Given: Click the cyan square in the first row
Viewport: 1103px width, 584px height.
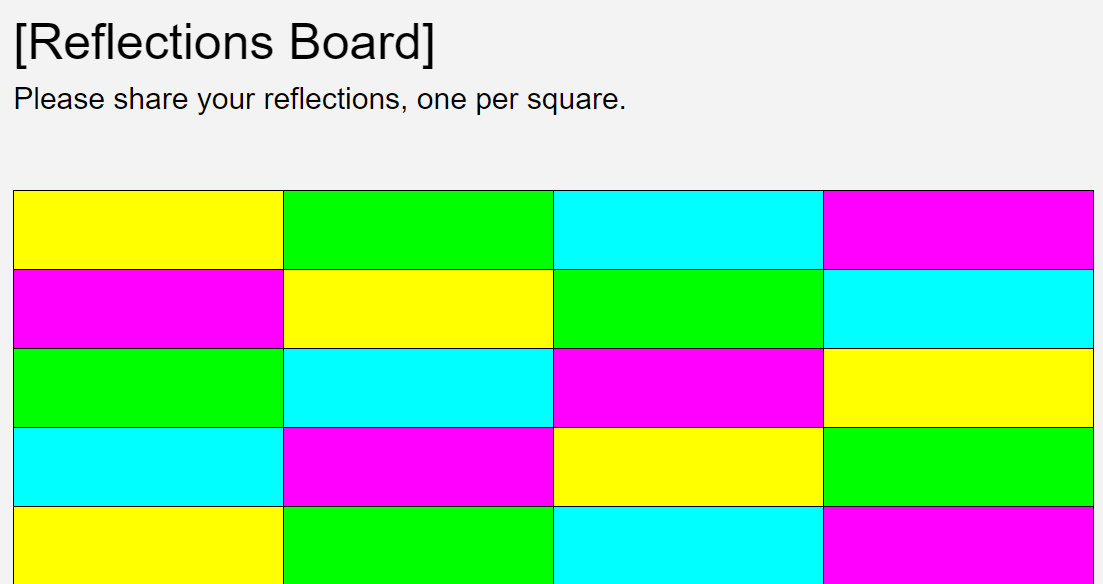Looking at the screenshot, I should (x=688, y=230).
